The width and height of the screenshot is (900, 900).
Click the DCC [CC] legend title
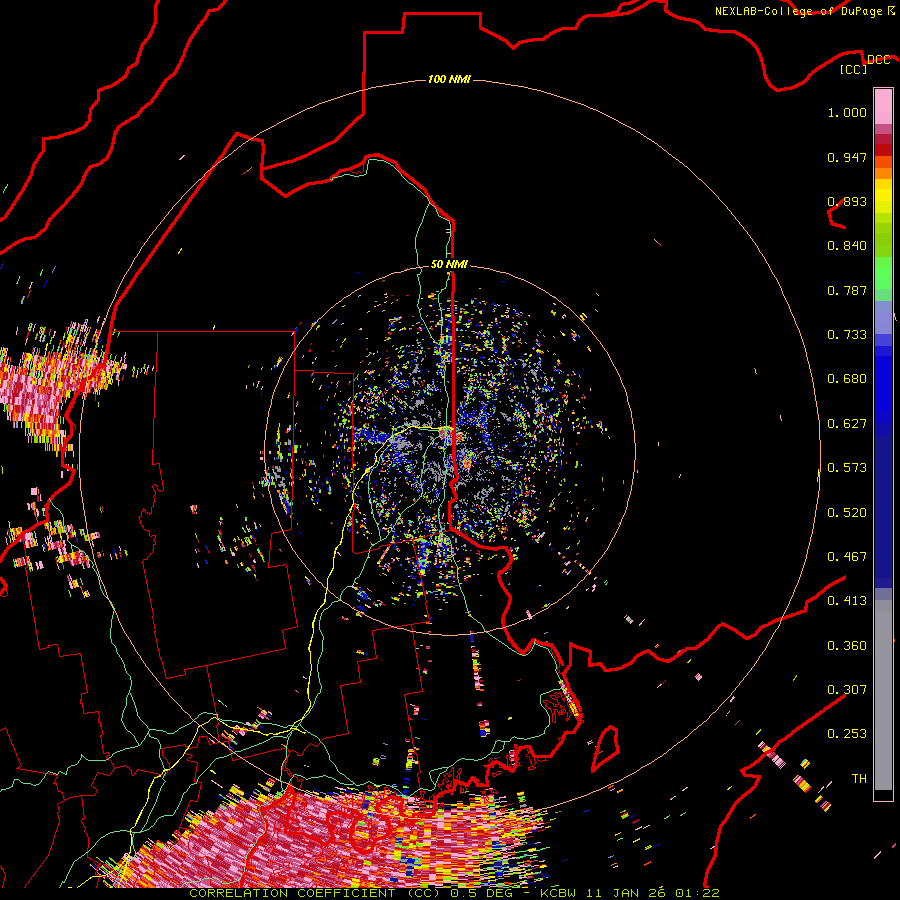(x=864, y=64)
